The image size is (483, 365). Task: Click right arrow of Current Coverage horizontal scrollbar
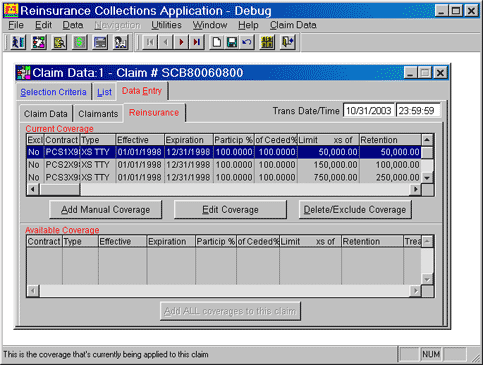click(415, 189)
